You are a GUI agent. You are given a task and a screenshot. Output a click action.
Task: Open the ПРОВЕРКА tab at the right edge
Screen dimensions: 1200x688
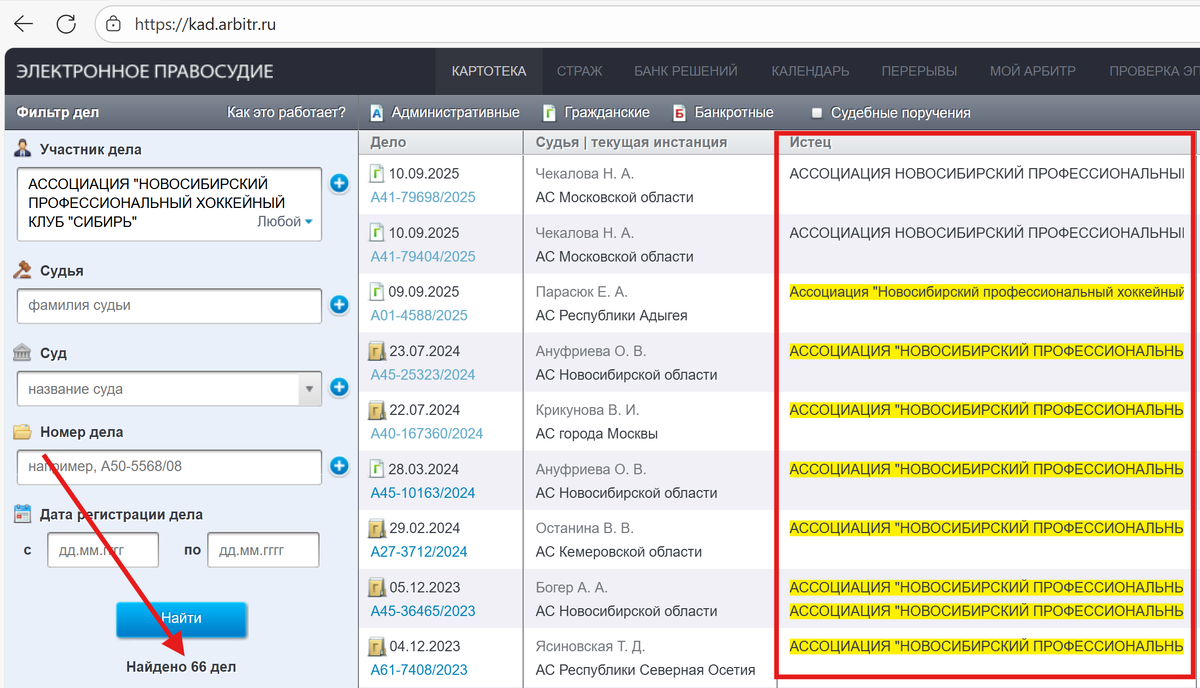click(1153, 71)
